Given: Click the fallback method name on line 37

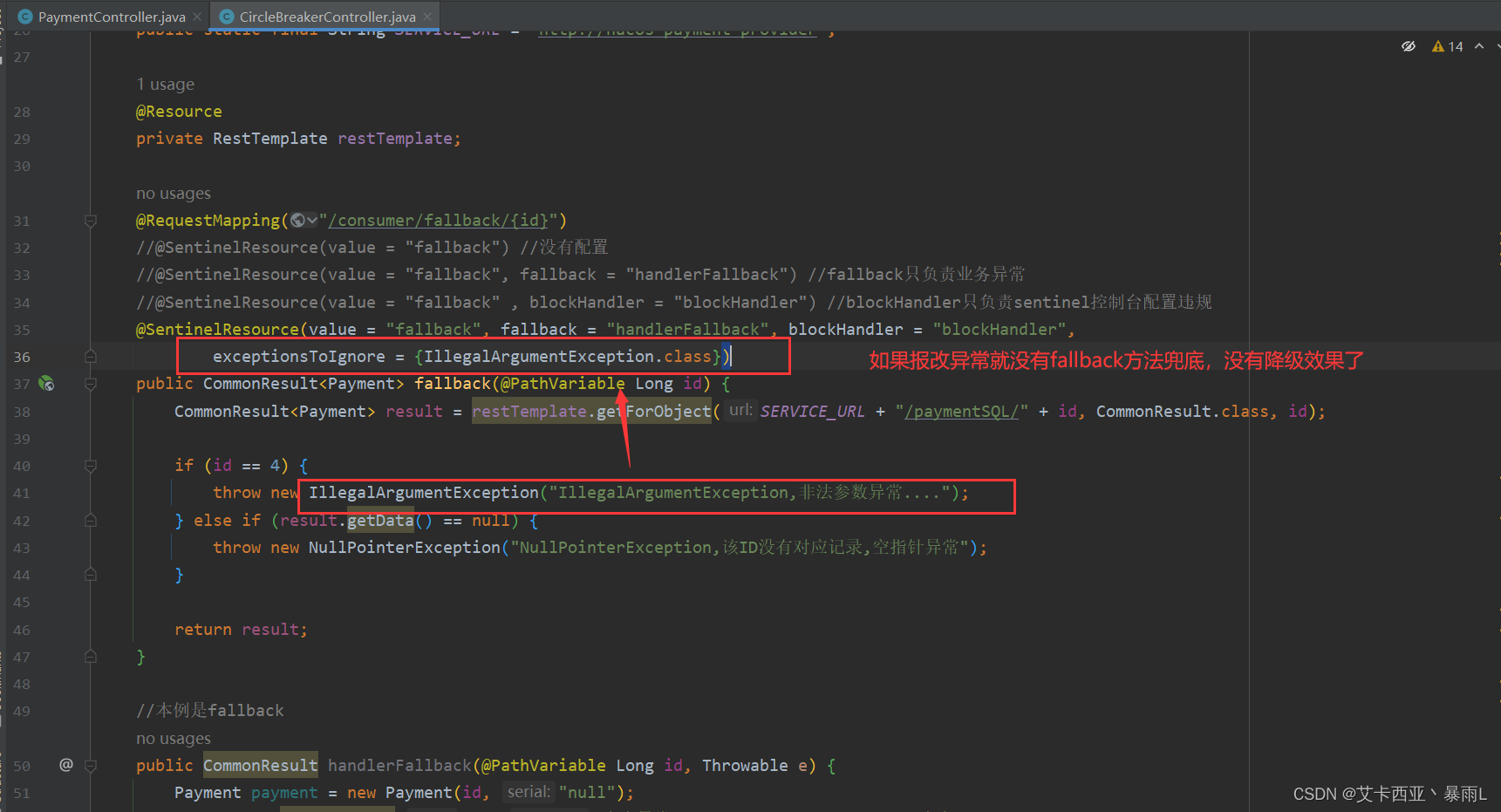Looking at the screenshot, I should pyautogui.click(x=453, y=384).
